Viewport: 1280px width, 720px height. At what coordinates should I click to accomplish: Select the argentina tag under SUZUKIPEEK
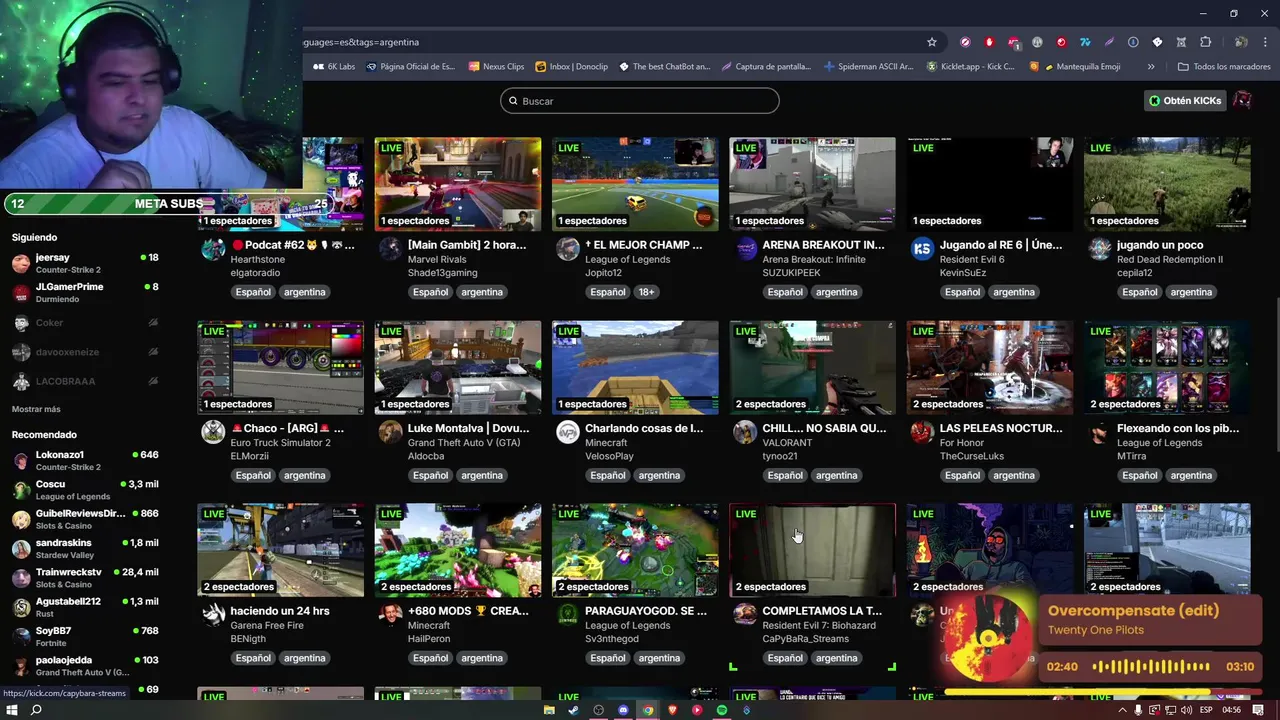tap(836, 292)
